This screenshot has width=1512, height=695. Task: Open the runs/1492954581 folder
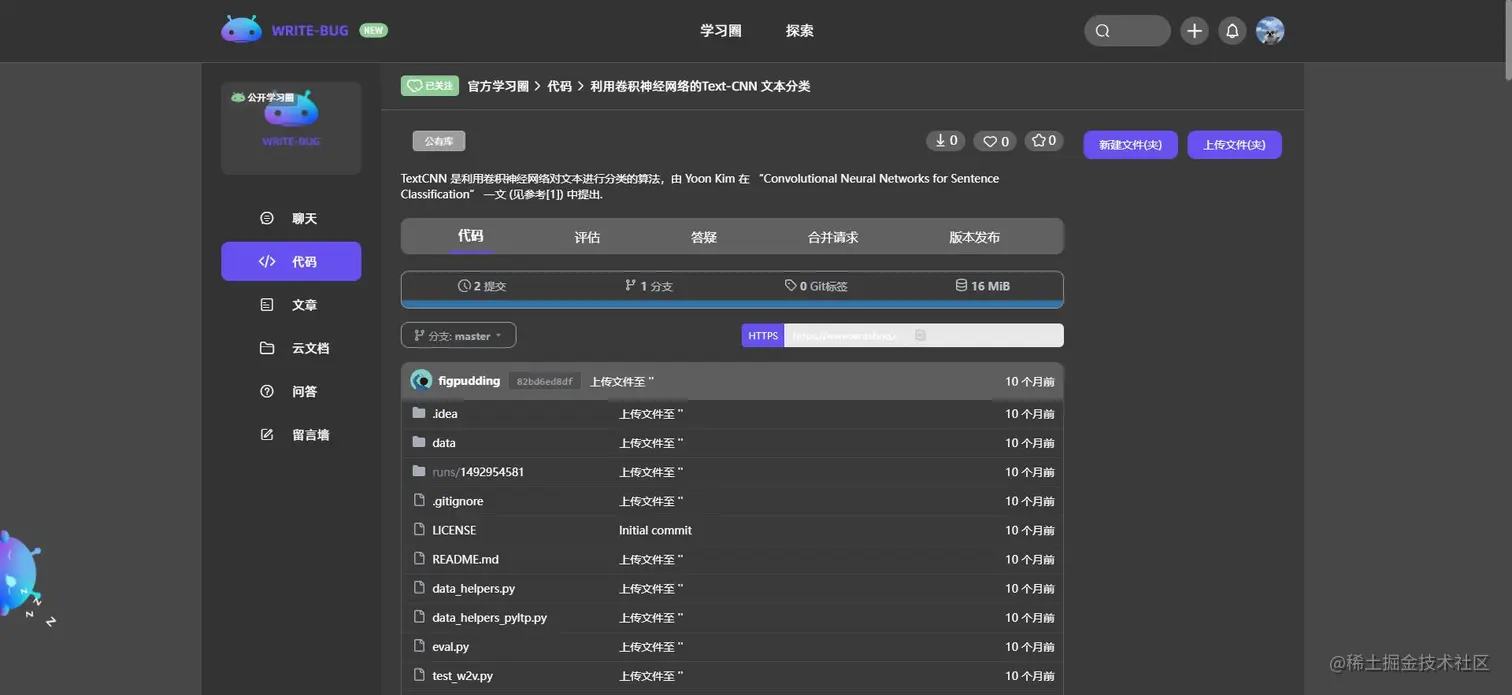[x=478, y=472]
